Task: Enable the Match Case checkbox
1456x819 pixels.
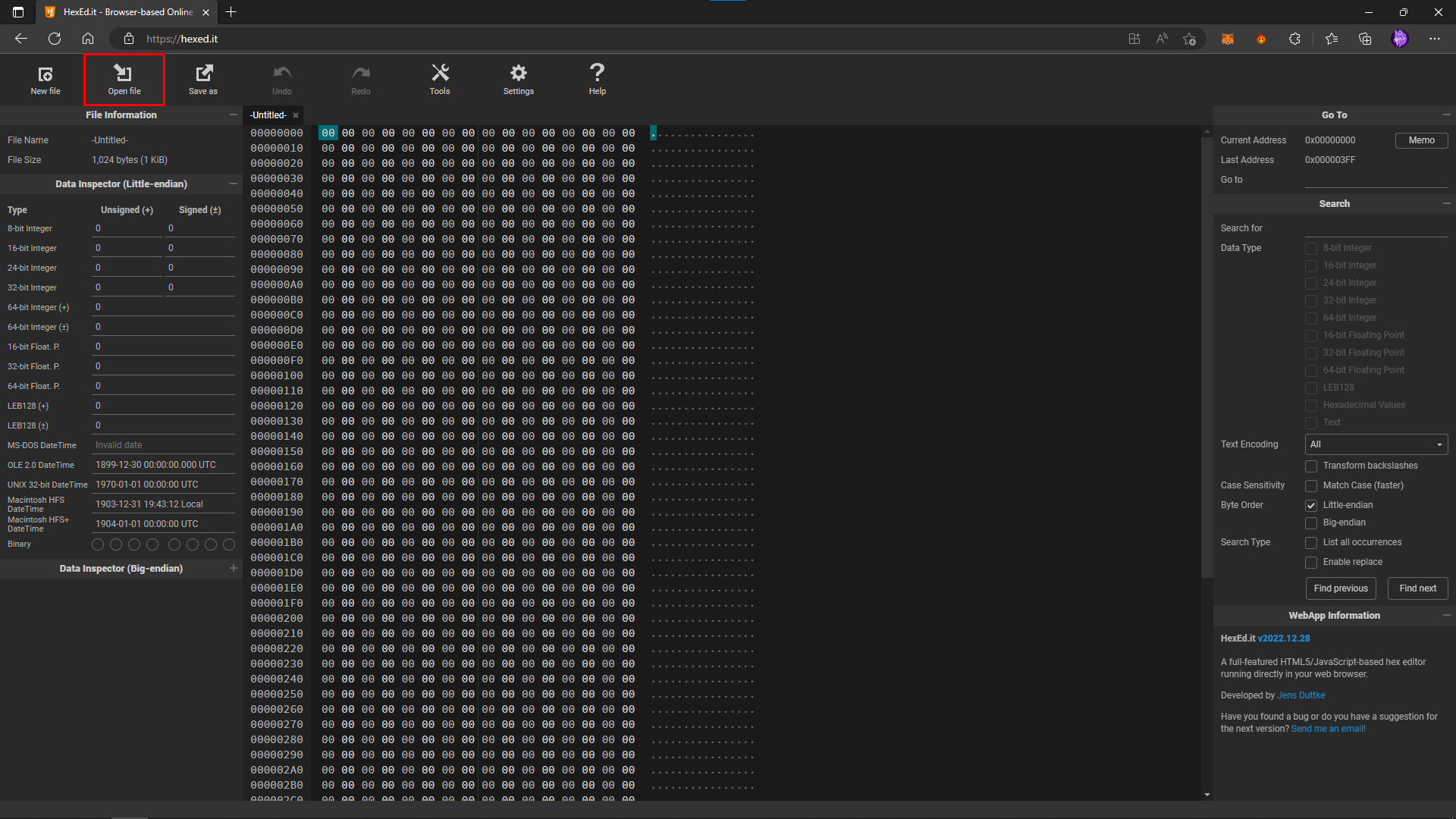Action: click(1311, 486)
